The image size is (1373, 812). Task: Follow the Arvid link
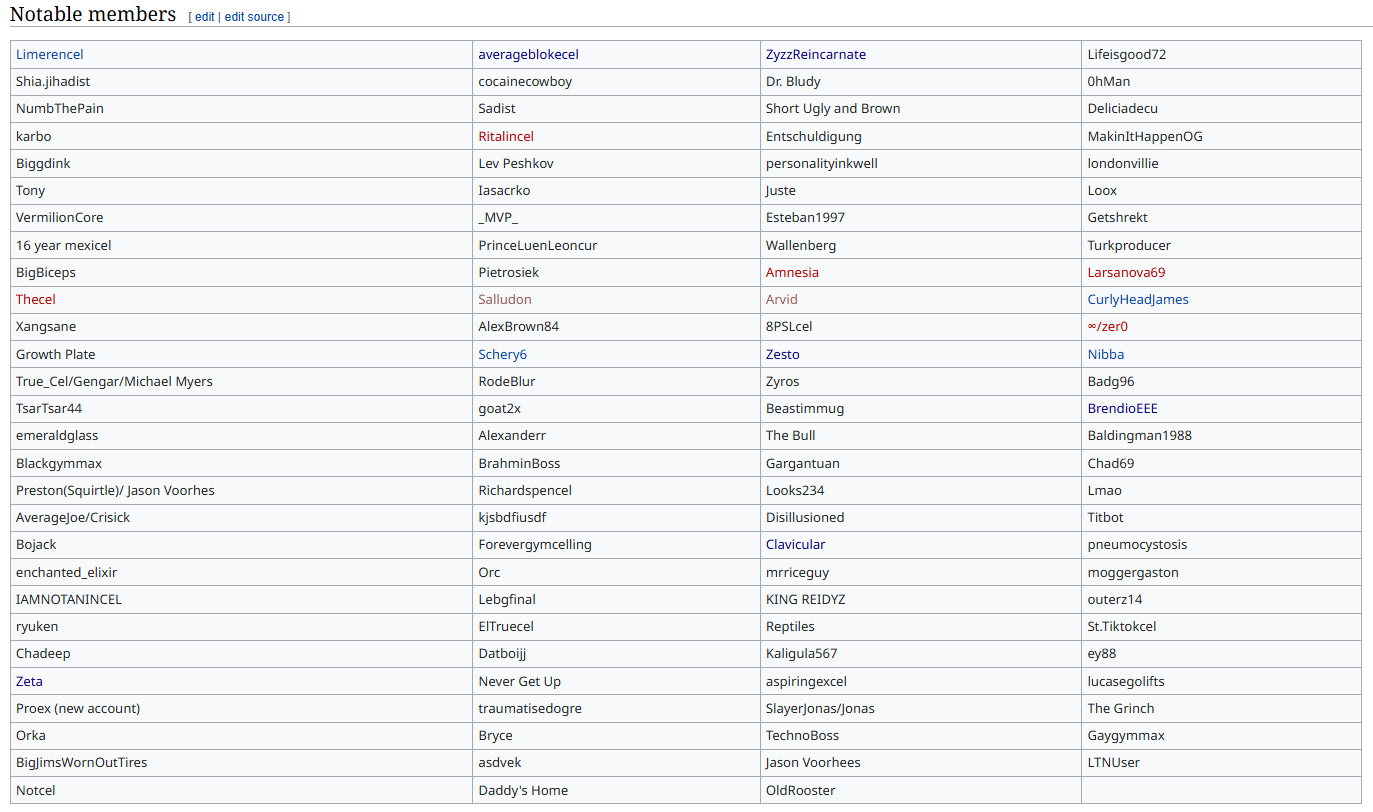pos(782,300)
